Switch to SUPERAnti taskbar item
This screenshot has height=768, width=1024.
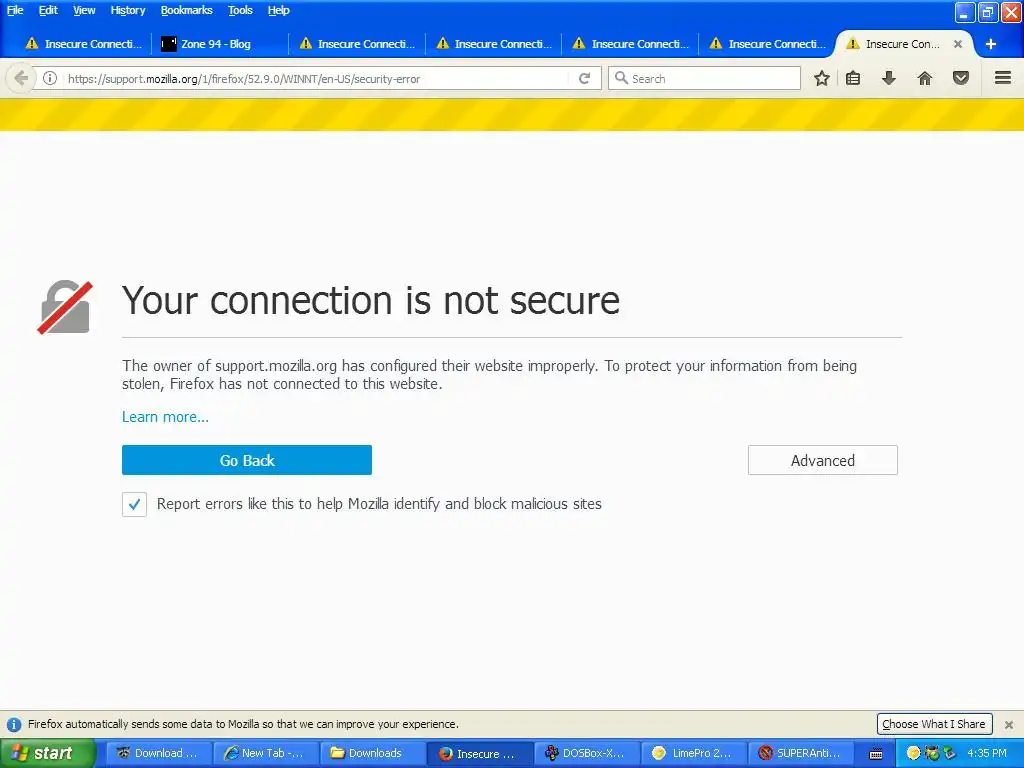click(801, 753)
